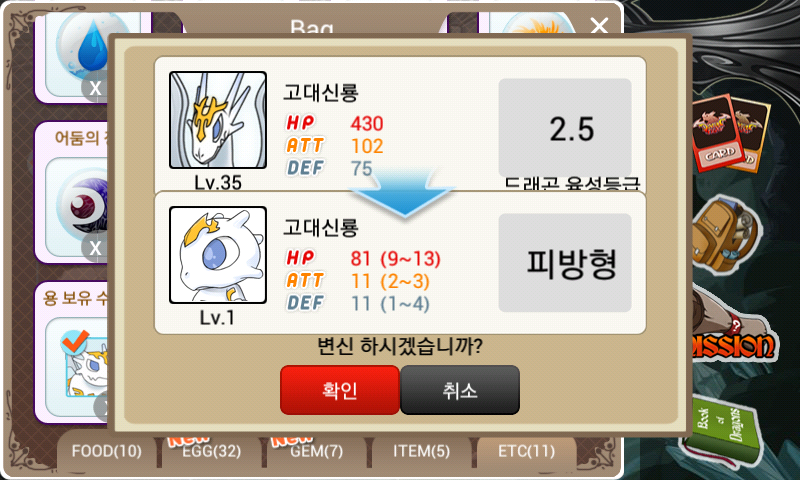The image size is (800, 480).
Task: Open the ITEM(5) tab
Action: (421, 451)
